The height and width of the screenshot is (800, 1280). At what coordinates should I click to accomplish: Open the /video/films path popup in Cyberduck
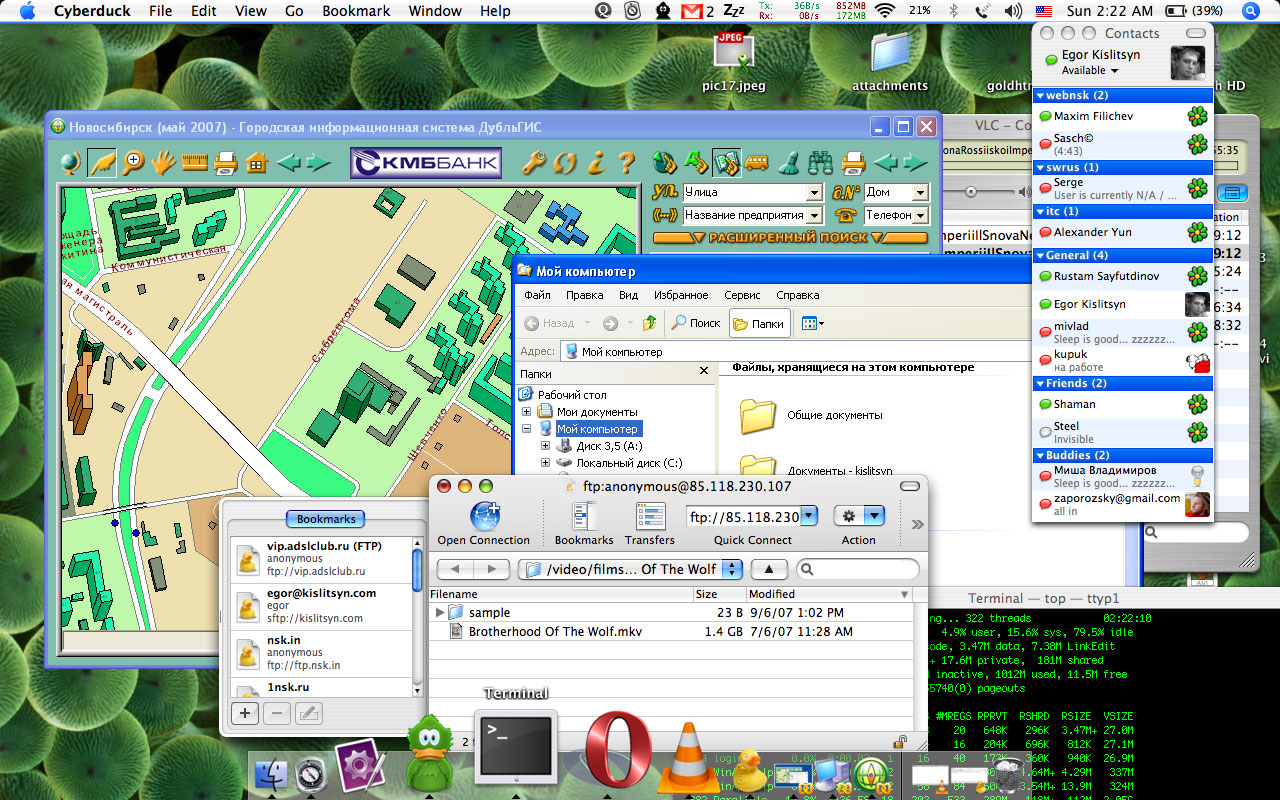(x=630, y=569)
